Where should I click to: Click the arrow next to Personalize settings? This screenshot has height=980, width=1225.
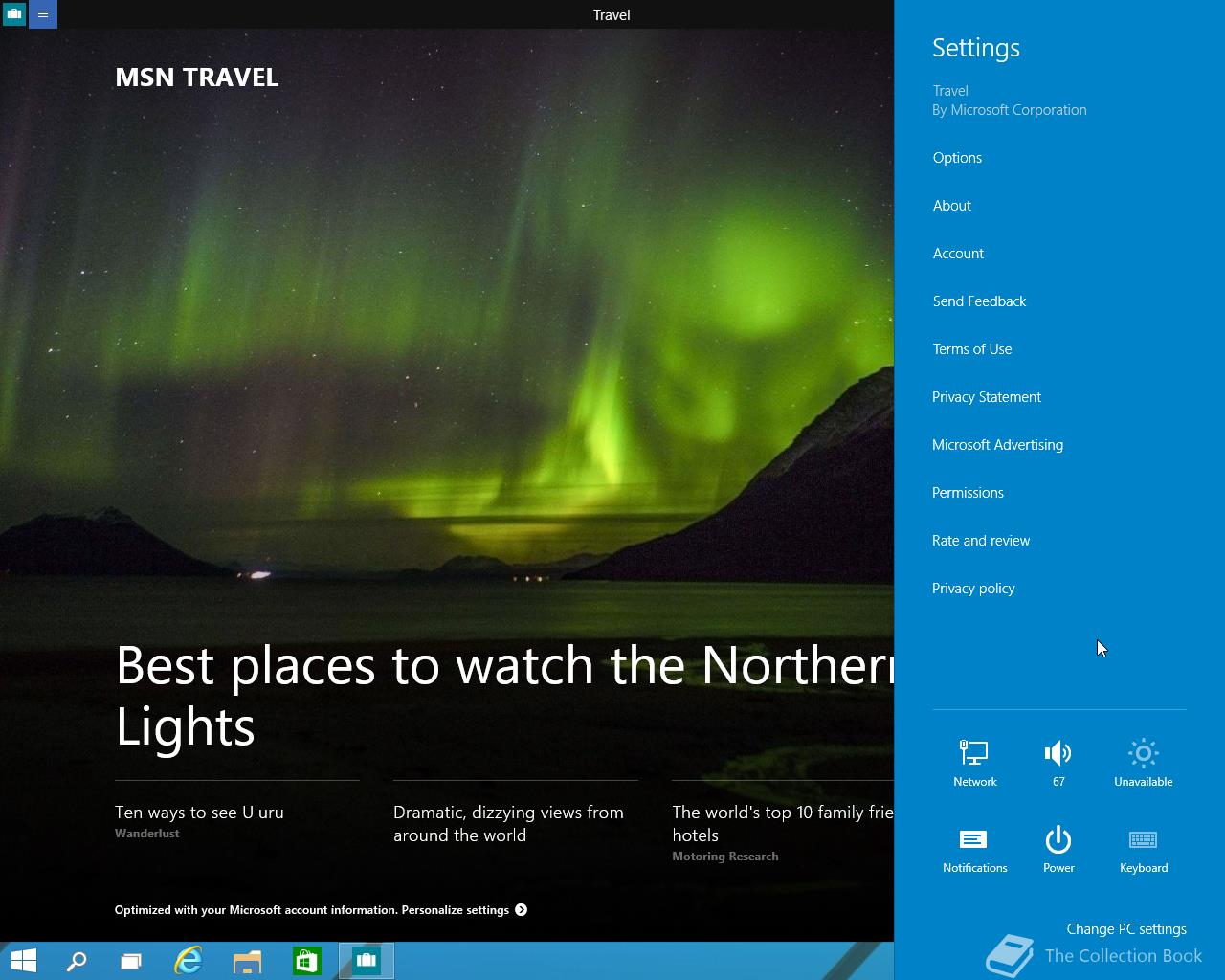521,909
